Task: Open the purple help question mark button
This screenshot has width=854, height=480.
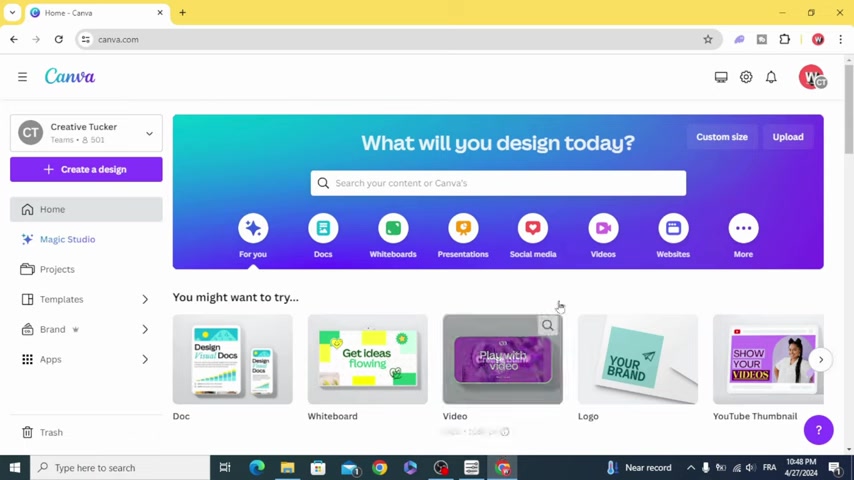Action: (818, 430)
